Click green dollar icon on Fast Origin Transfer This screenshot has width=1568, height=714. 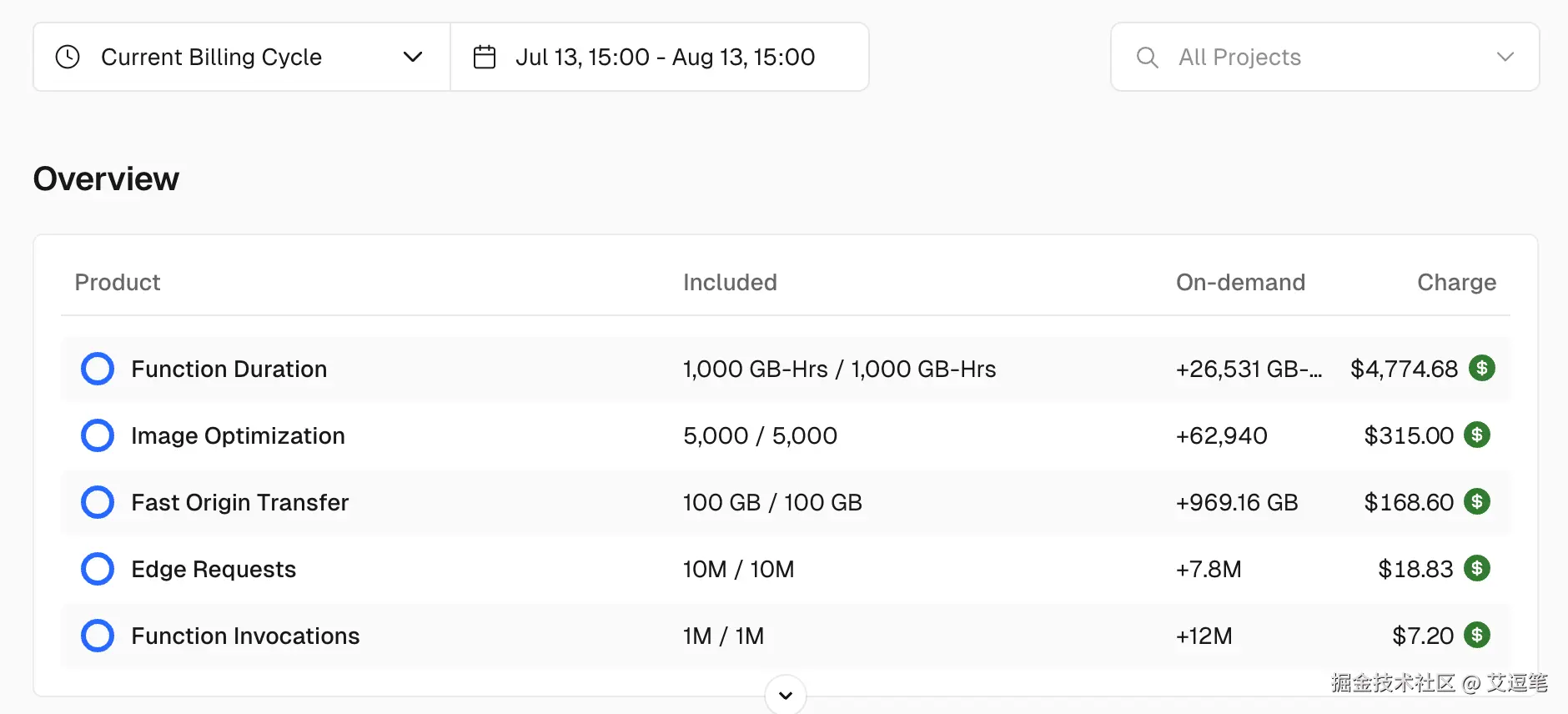click(x=1477, y=501)
